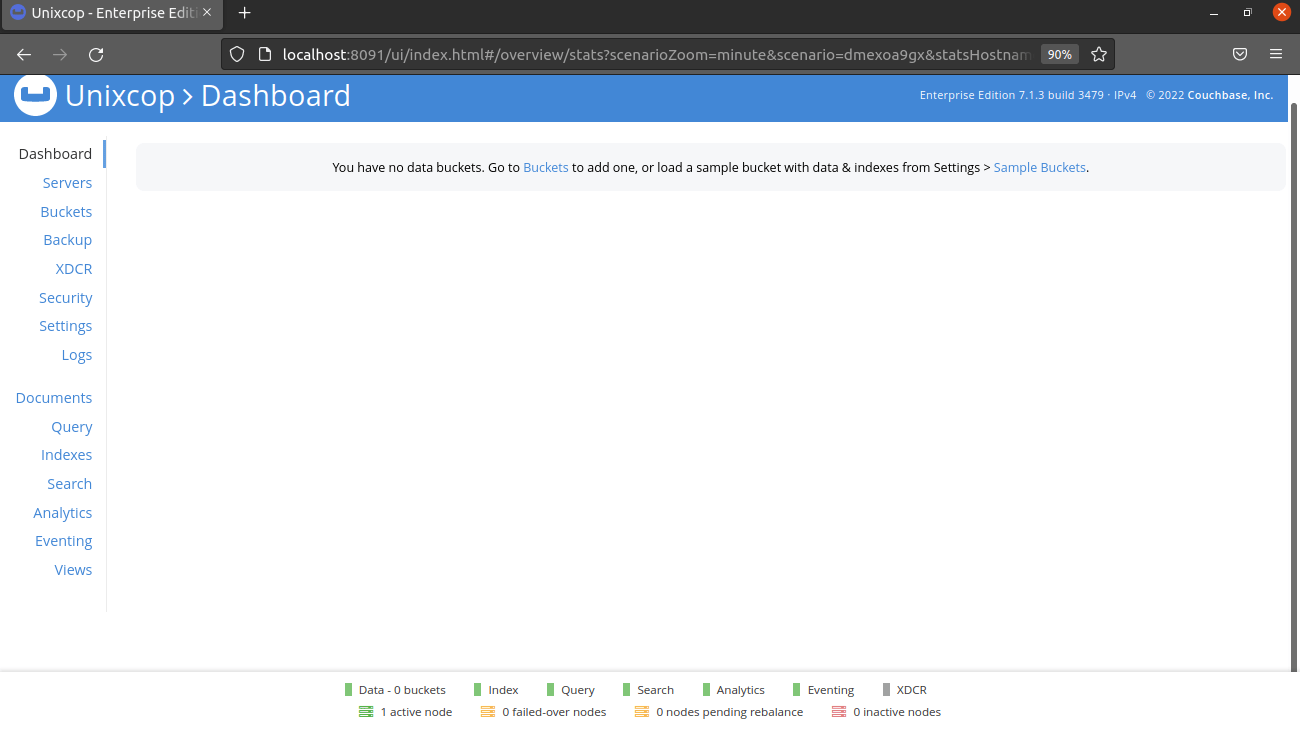Click 'Enterprise Edition 7.1.3 build 3479' text
The image size is (1300, 731).
pyautogui.click(x=1012, y=96)
